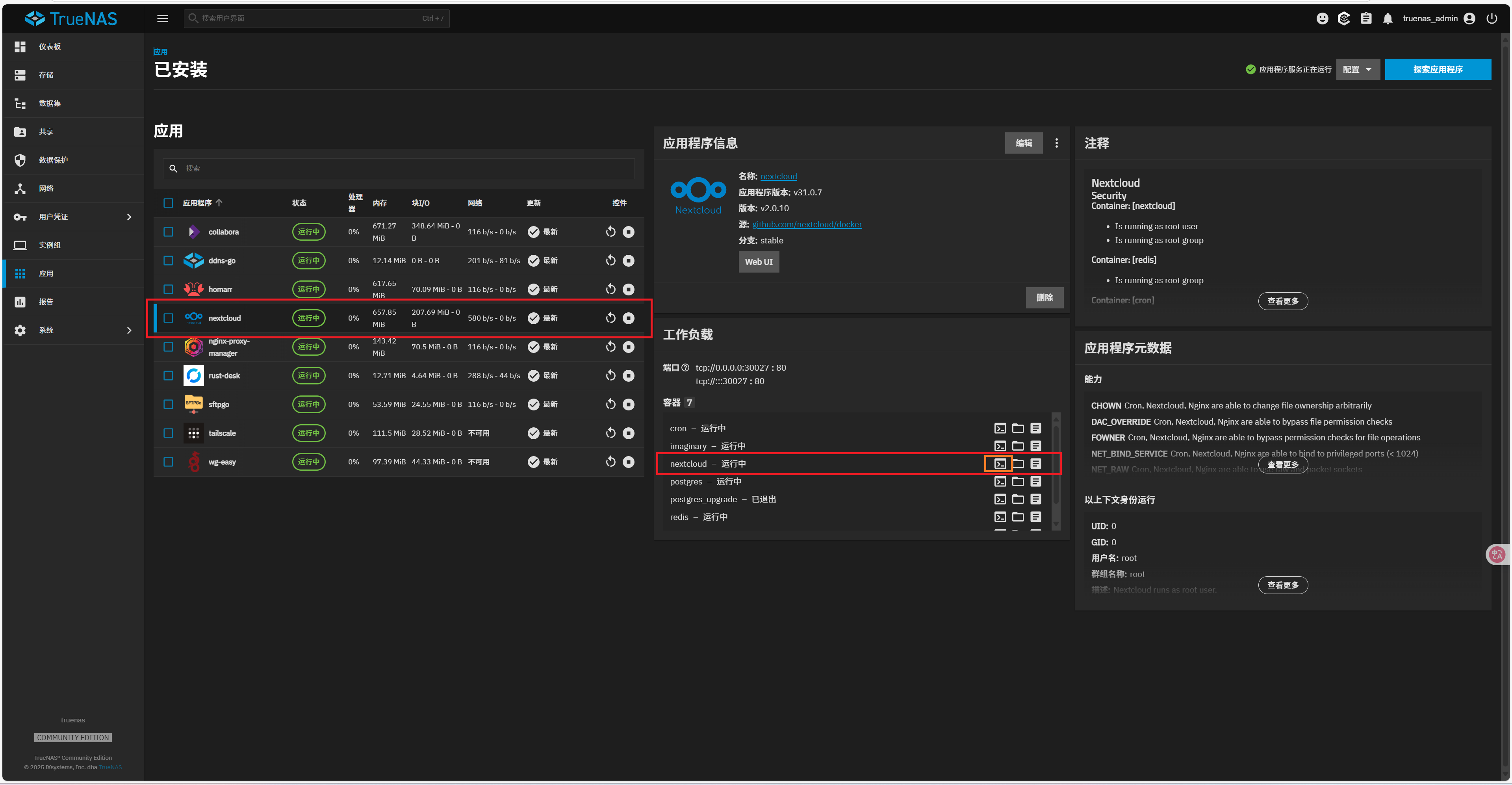
Task: Check the tailscale app checkbox
Action: click(169, 433)
